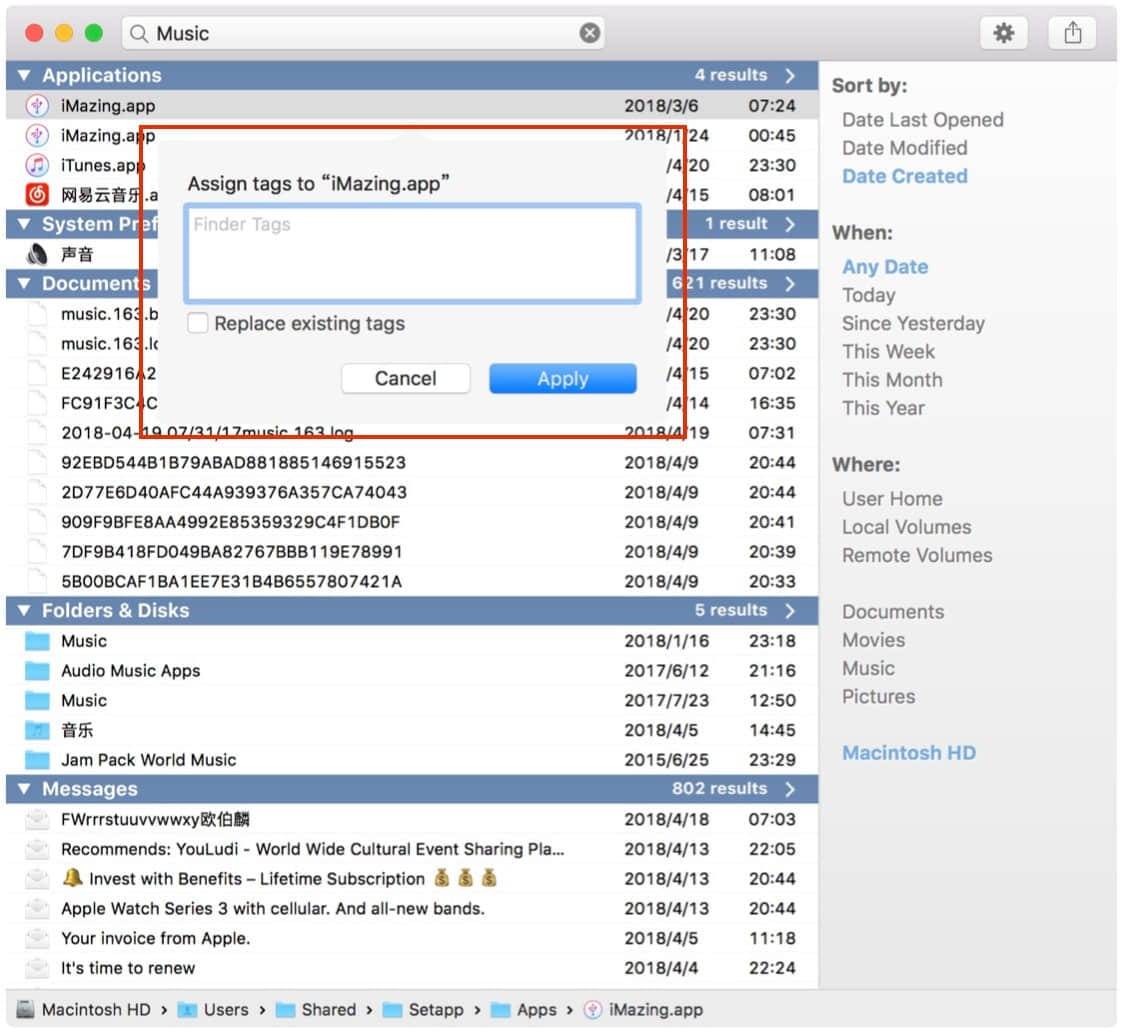Viewport: 1124px width, 1032px height.
Task: Click the Finder Tags input field
Action: tap(412, 254)
